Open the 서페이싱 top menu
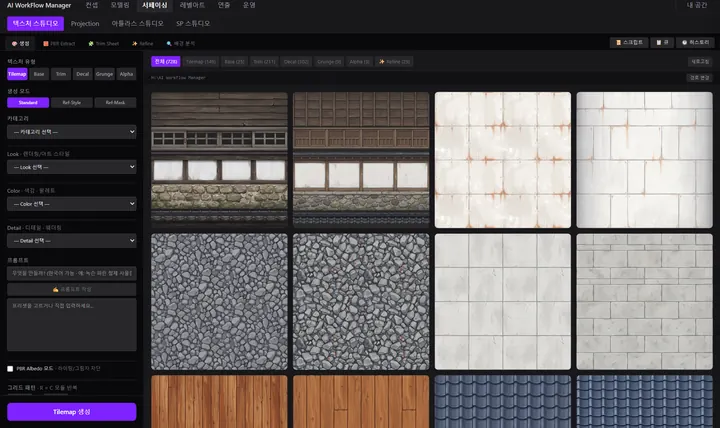This screenshot has height=428, width=720. coord(155,5)
